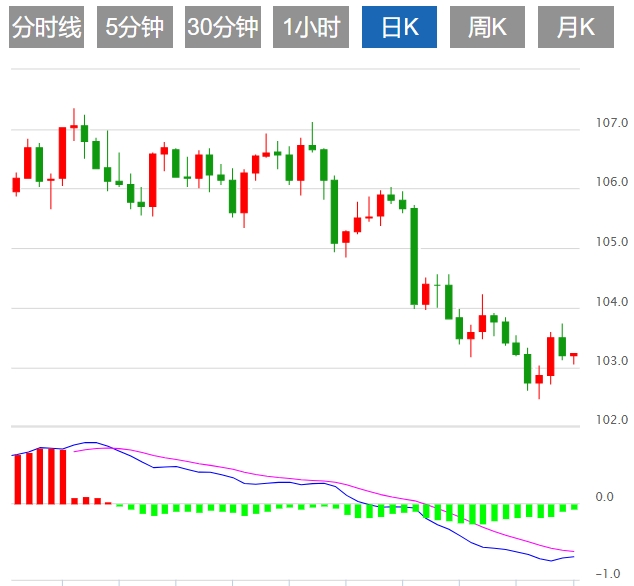
Task: Click the rightmost green MACD histogram bar
Action: [574, 507]
